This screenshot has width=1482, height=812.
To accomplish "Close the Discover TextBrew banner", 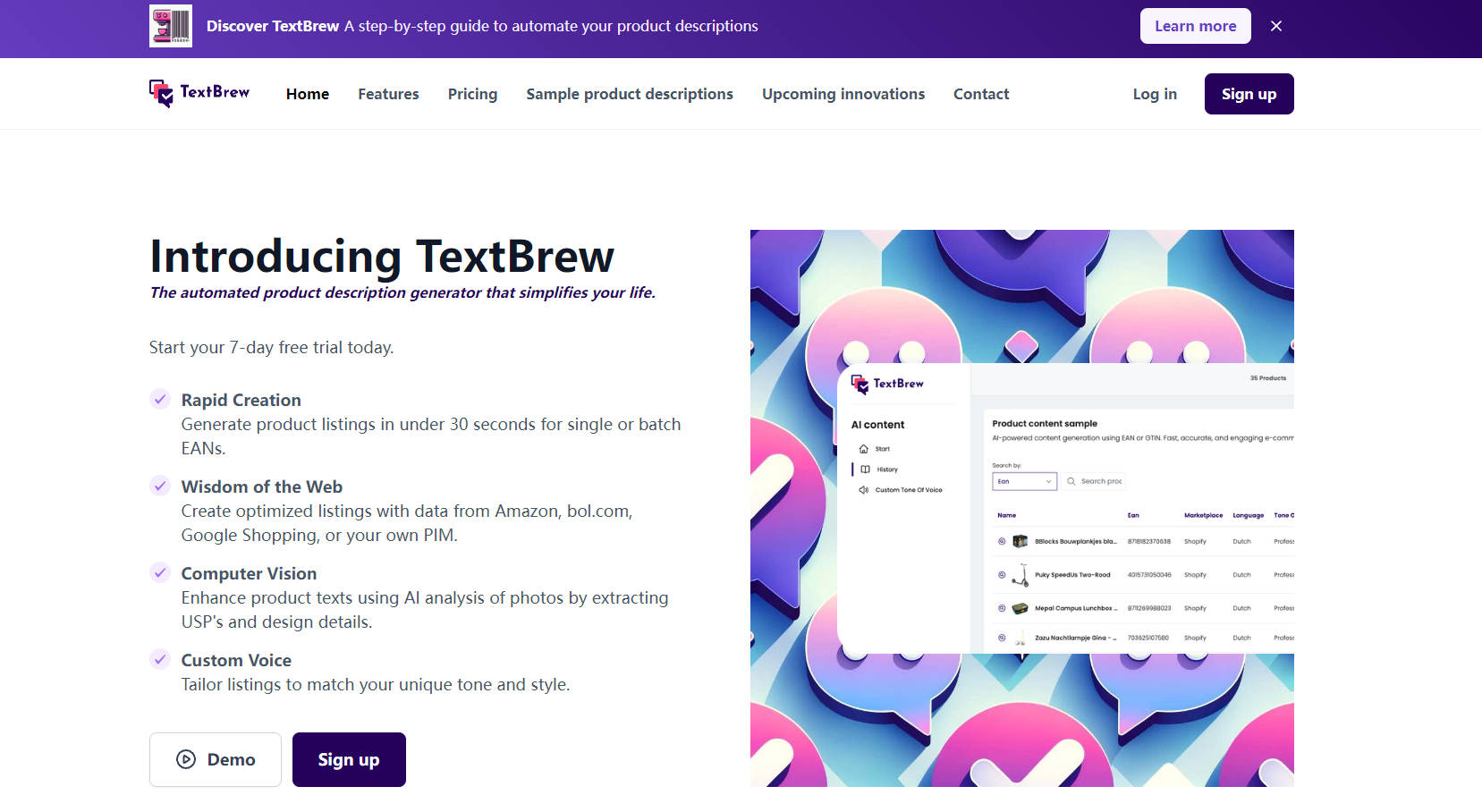I will pos(1276,26).
